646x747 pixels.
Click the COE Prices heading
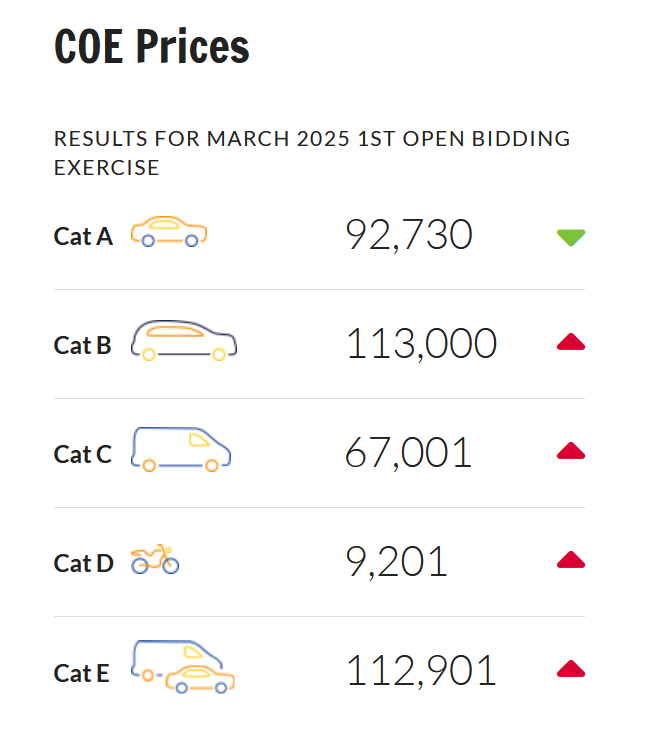(x=151, y=46)
